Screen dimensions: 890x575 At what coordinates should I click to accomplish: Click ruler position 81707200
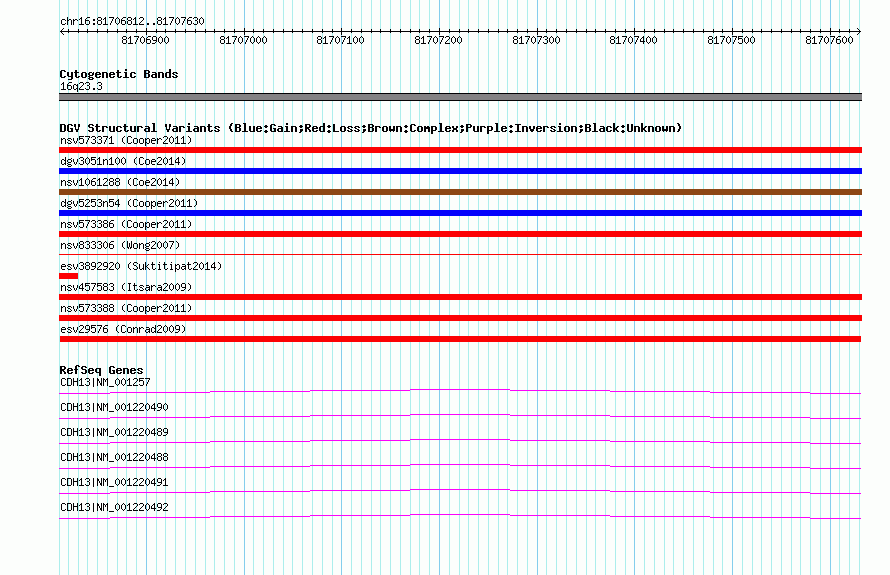[x=438, y=40]
